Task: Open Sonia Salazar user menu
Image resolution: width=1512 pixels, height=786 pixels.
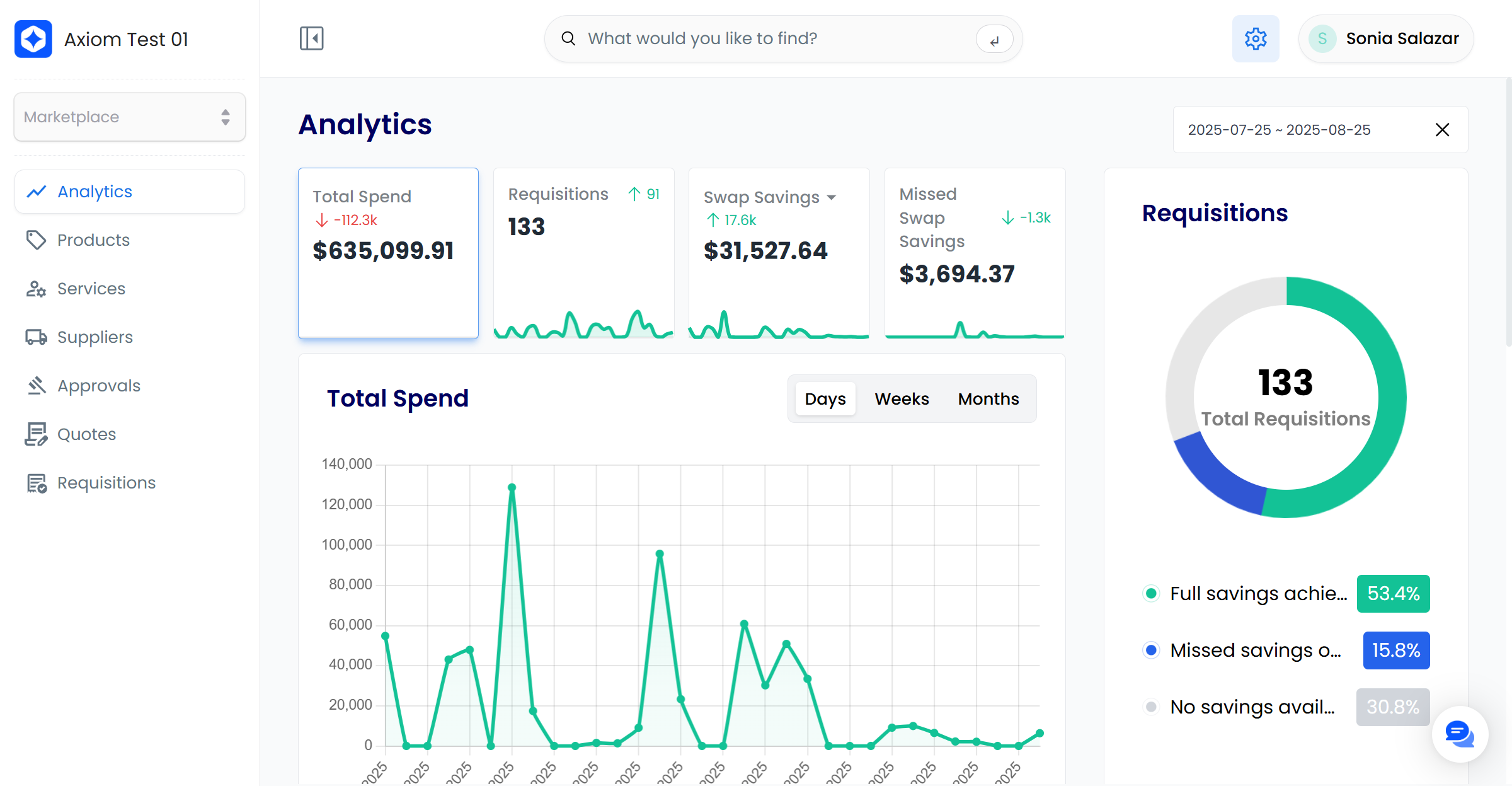Action: point(1386,39)
